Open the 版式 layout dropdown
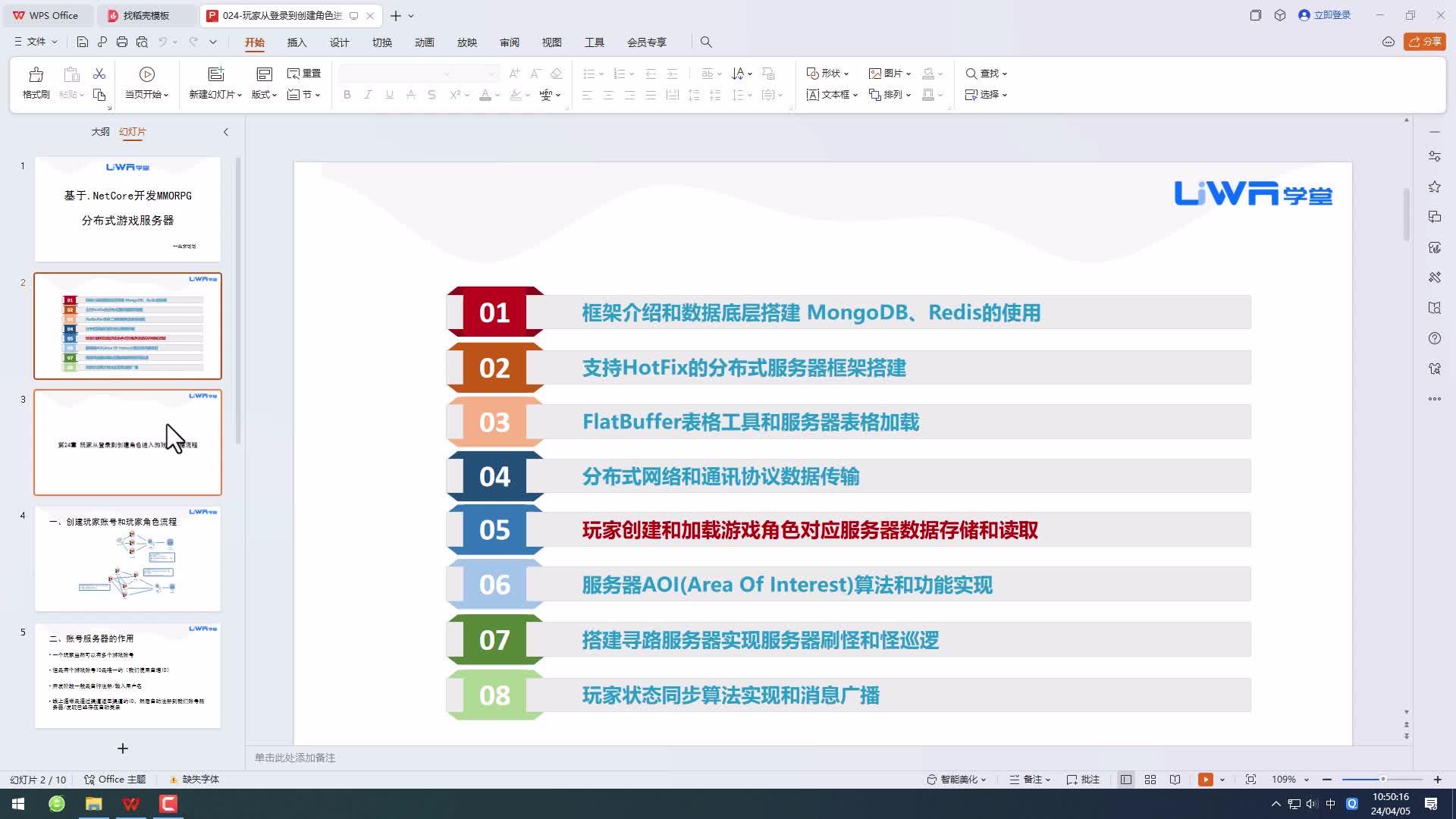The height and width of the screenshot is (819, 1456). 264,95
